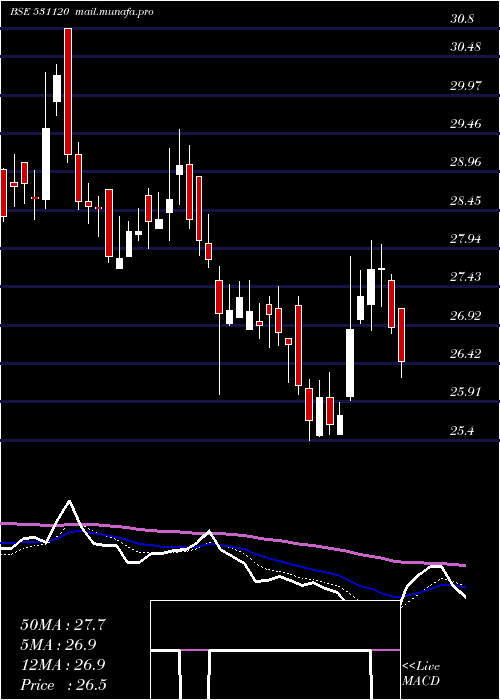Viewport: 500px width, 700px height.
Task: Click the mail.munafa.pro watermark text
Action: 113,12
